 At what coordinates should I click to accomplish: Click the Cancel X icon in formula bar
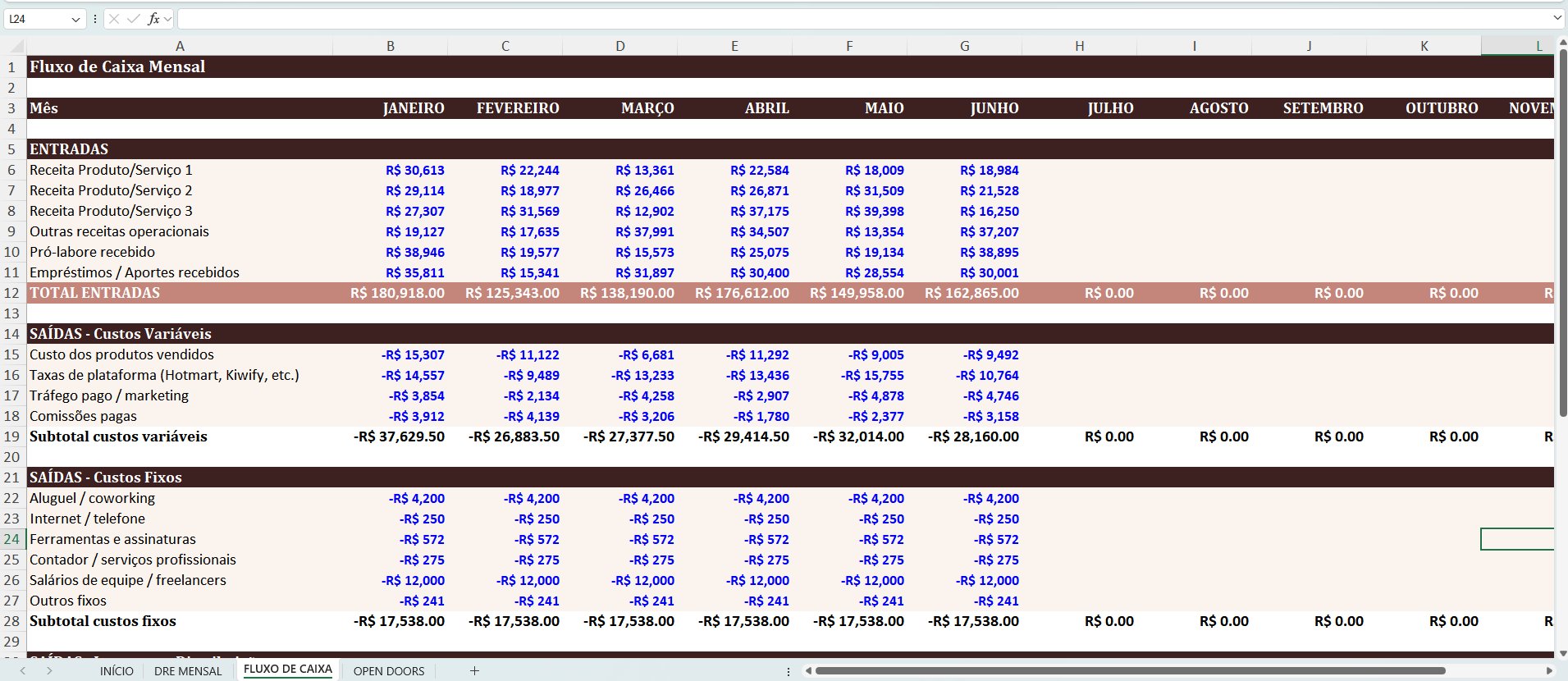click(x=114, y=19)
